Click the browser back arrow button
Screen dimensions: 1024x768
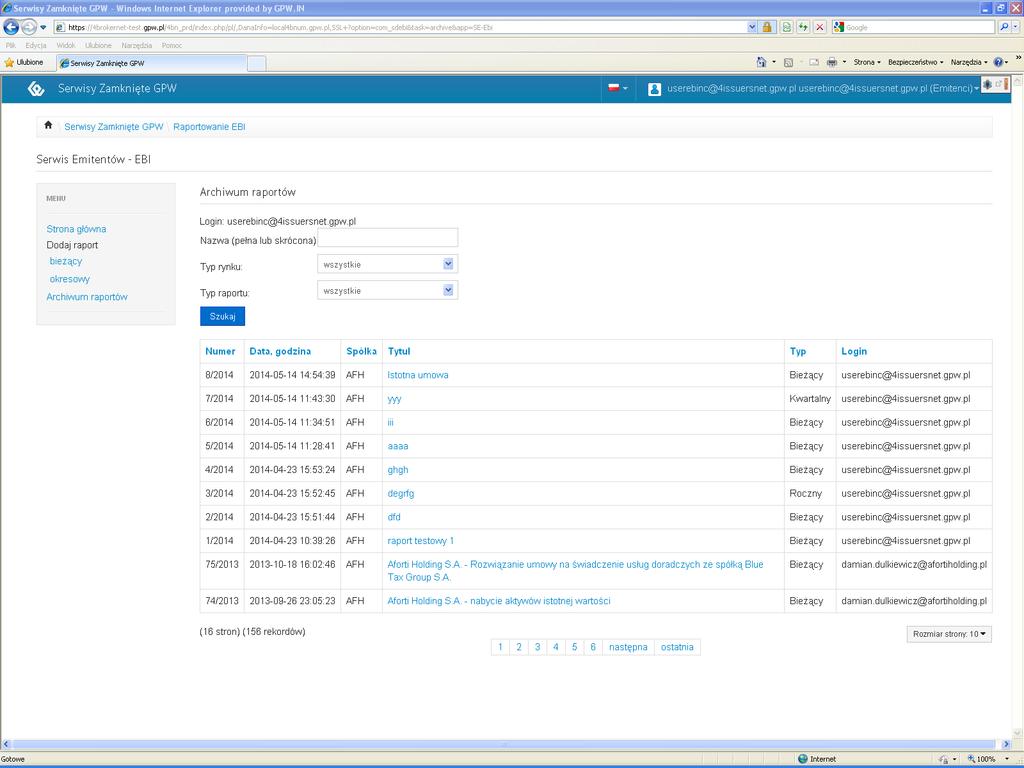coord(11,27)
